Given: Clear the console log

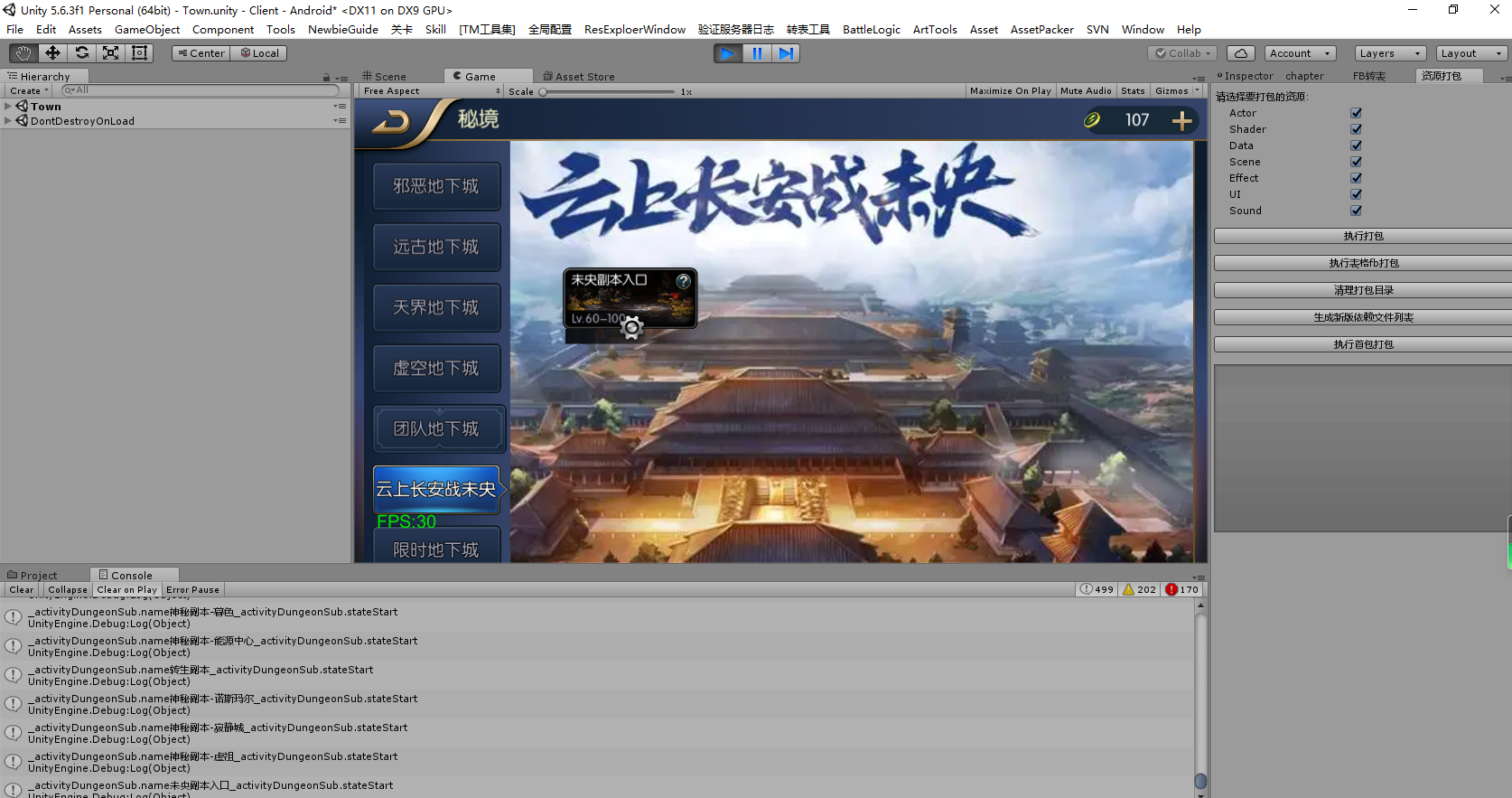Looking at the screenshot, I should point(22,590).
